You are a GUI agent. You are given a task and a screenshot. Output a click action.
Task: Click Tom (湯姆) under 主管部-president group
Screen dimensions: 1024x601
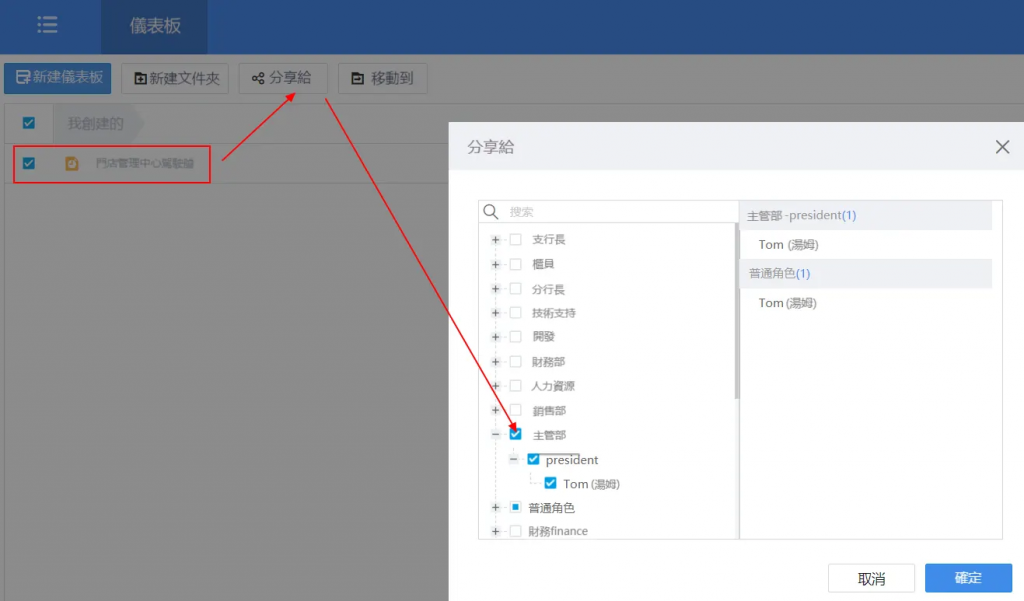click(788, 245)
